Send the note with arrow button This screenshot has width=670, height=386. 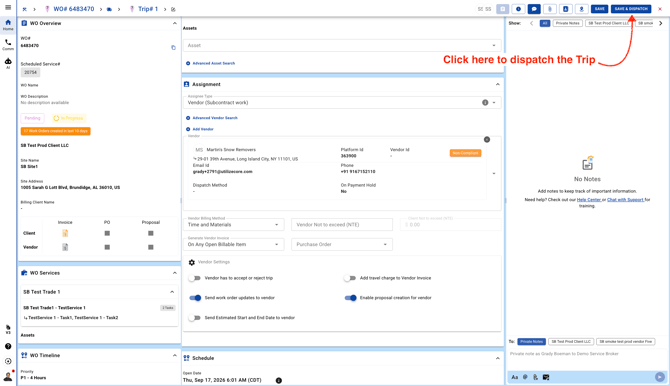tap(660, 377)
